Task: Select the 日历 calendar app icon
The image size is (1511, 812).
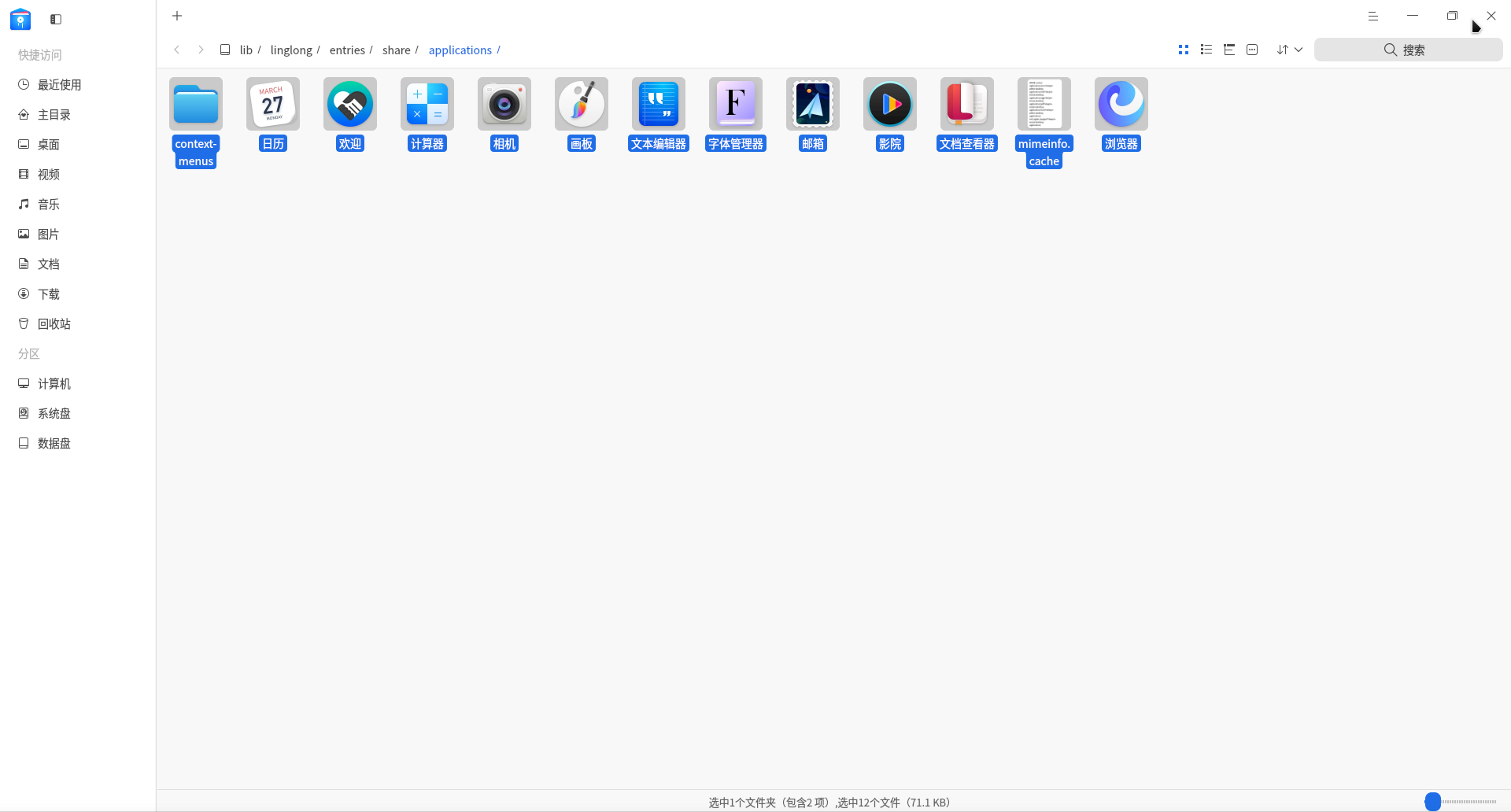Action: pos(273,104)
